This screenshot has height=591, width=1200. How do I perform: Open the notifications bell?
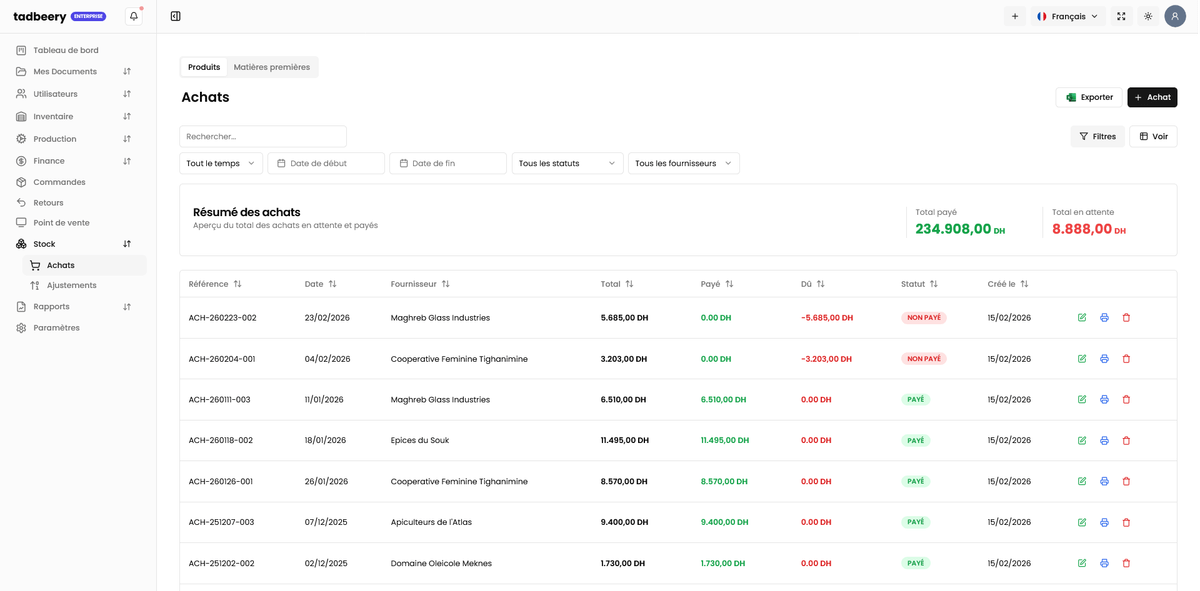point(134,16)
